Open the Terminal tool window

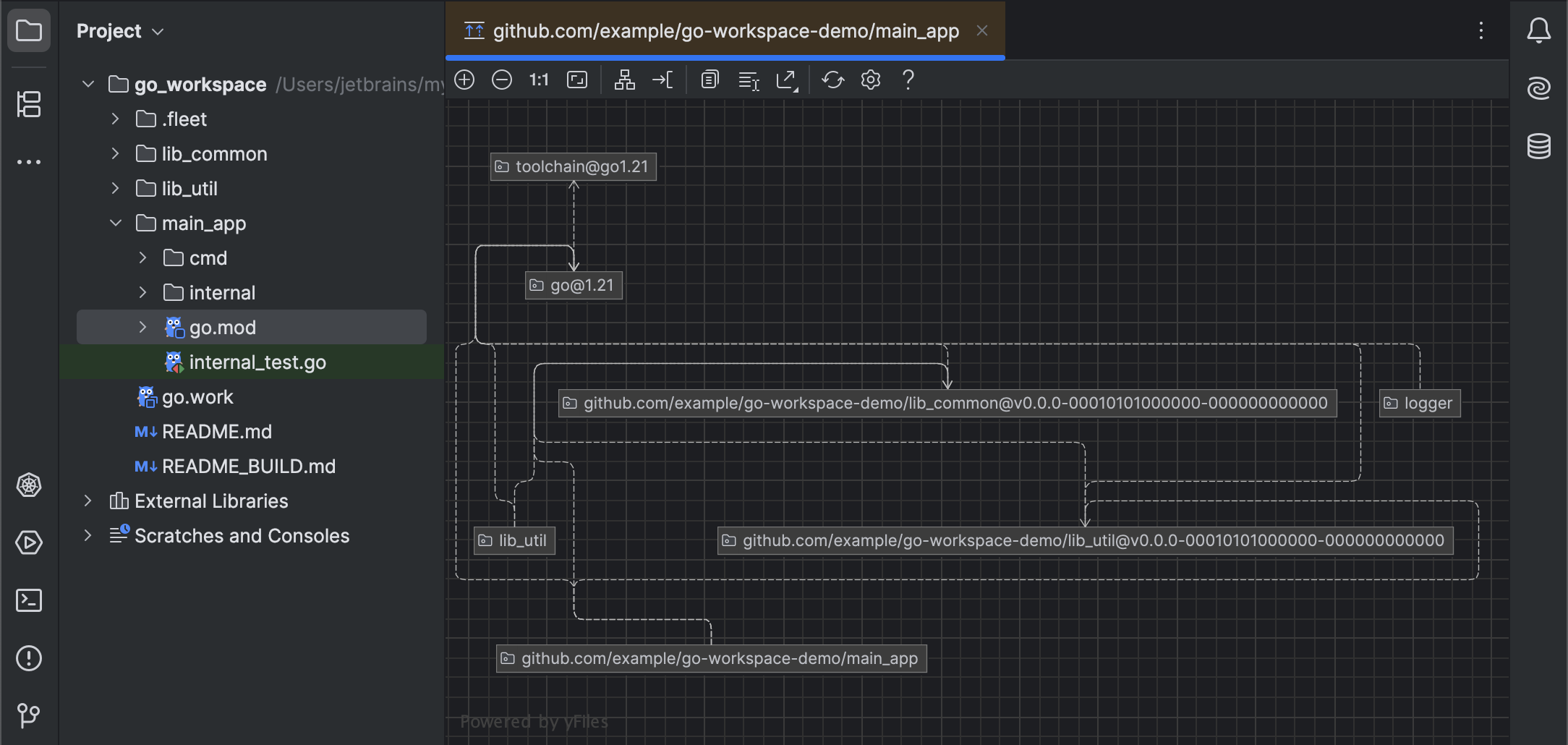coord(28,600)
